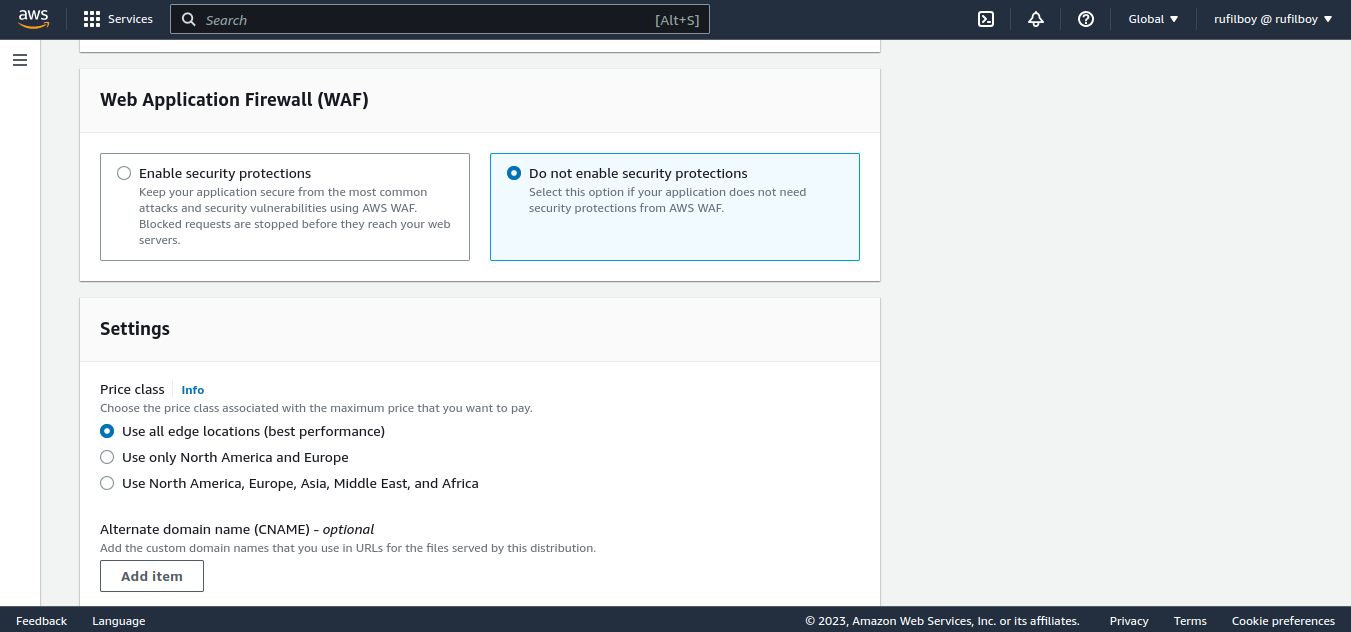Select Do not enable security protections

pyautogui.click(x=514, y=173)
